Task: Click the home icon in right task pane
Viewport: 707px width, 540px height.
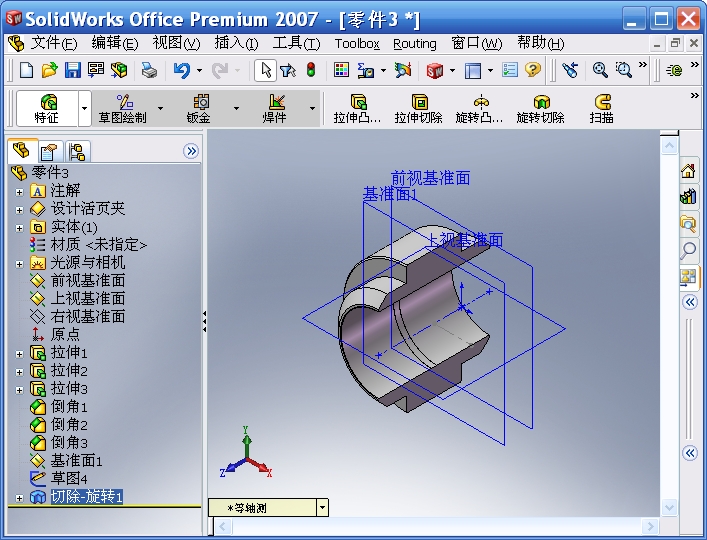Action: [x=689, y=171]
